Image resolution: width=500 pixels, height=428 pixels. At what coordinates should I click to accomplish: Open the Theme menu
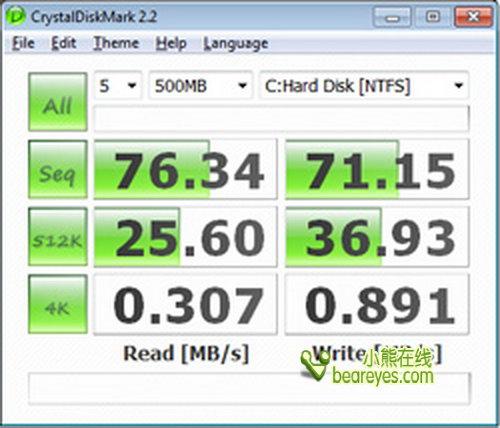(x=116, y=43)
